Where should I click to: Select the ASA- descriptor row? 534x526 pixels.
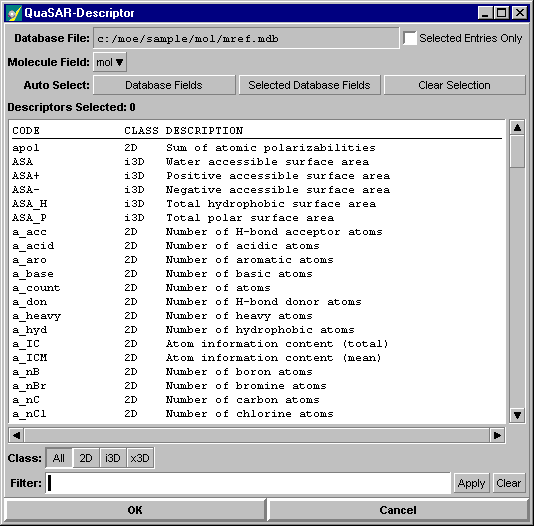coord(257,190)
